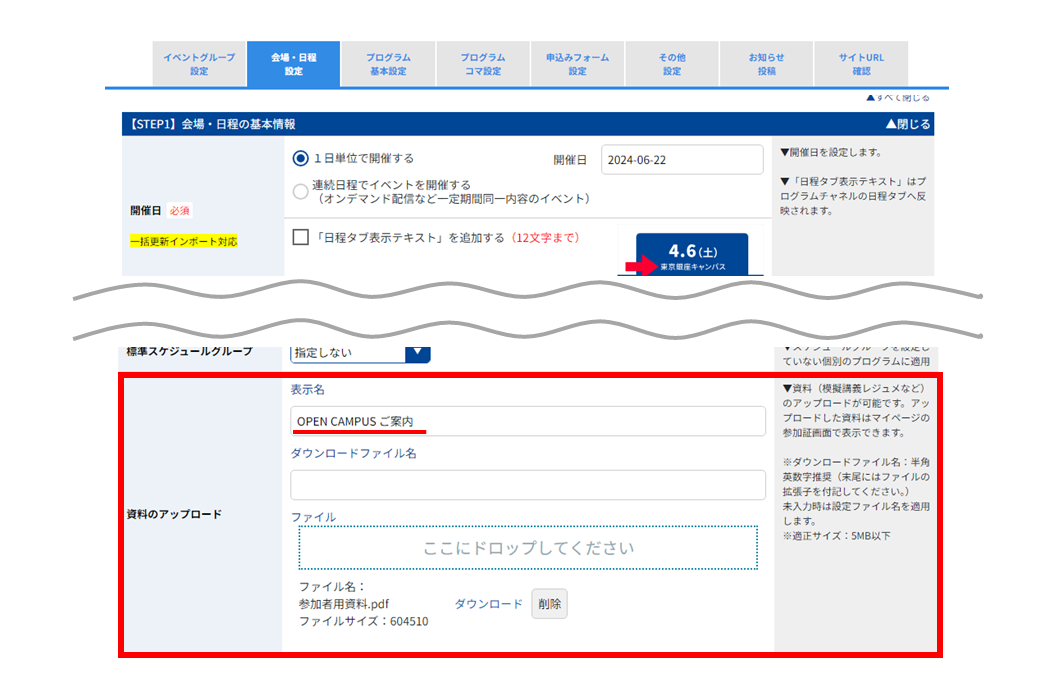The width and height of the screenshot is (1048, 677).
Task: Click the 表示名 field OPEN CAMPUS ご案内
Action: click(x=527, y=421)
